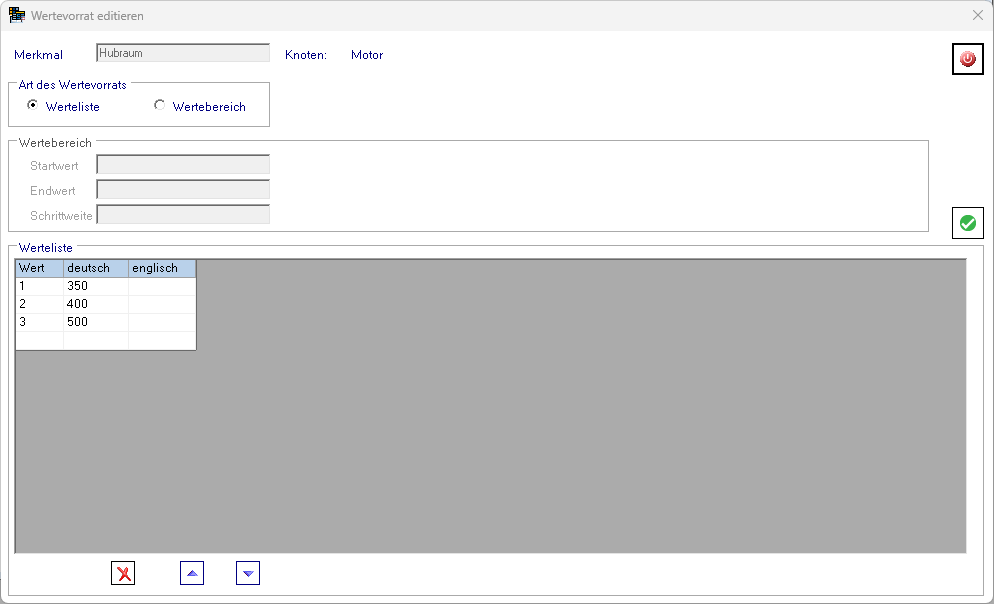Select the Werteliste radio button
This screenshot has height=604, width=994.
[x=33, y=105]
